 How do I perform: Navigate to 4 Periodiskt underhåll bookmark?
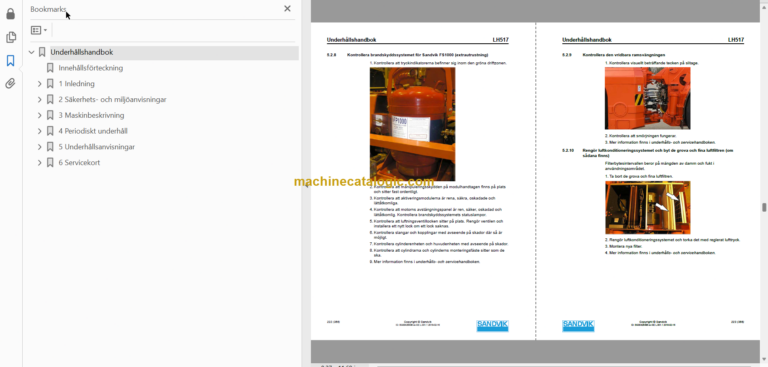(x=93, y=131)
